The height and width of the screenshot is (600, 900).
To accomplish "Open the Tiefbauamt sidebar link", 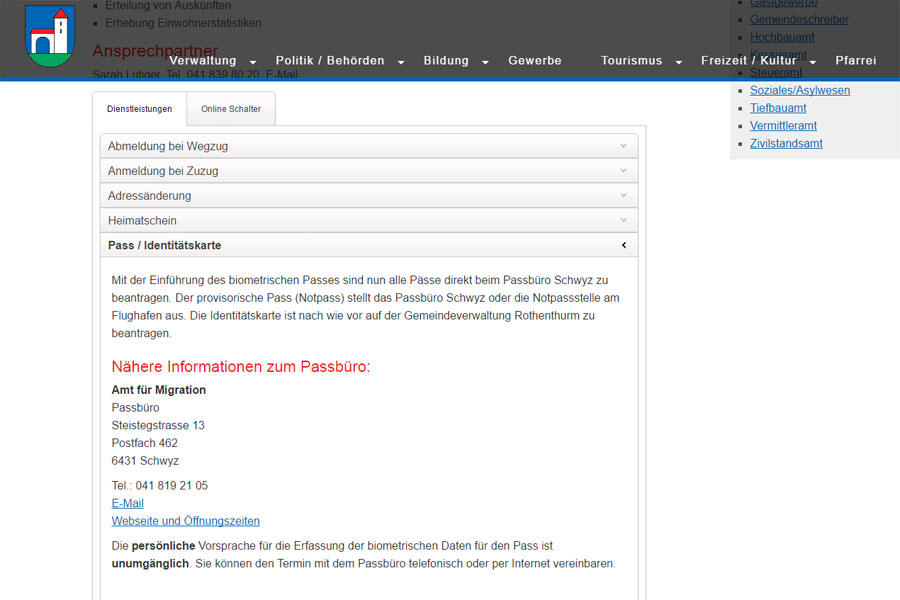I will [778, 108].
